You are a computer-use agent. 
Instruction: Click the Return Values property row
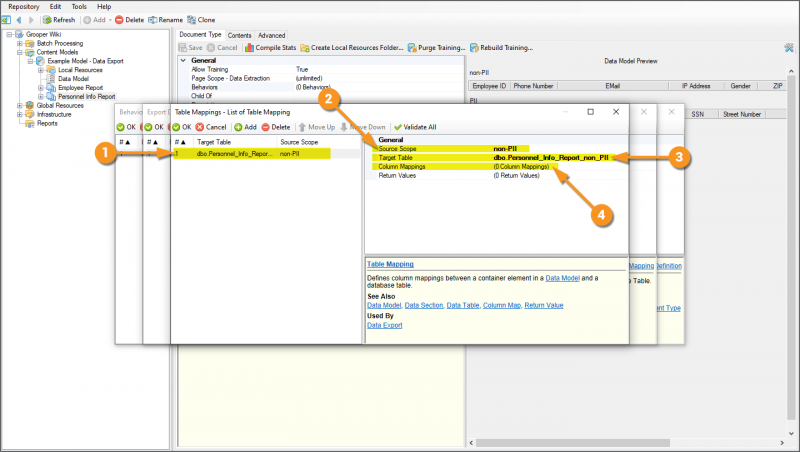[496, 175]
